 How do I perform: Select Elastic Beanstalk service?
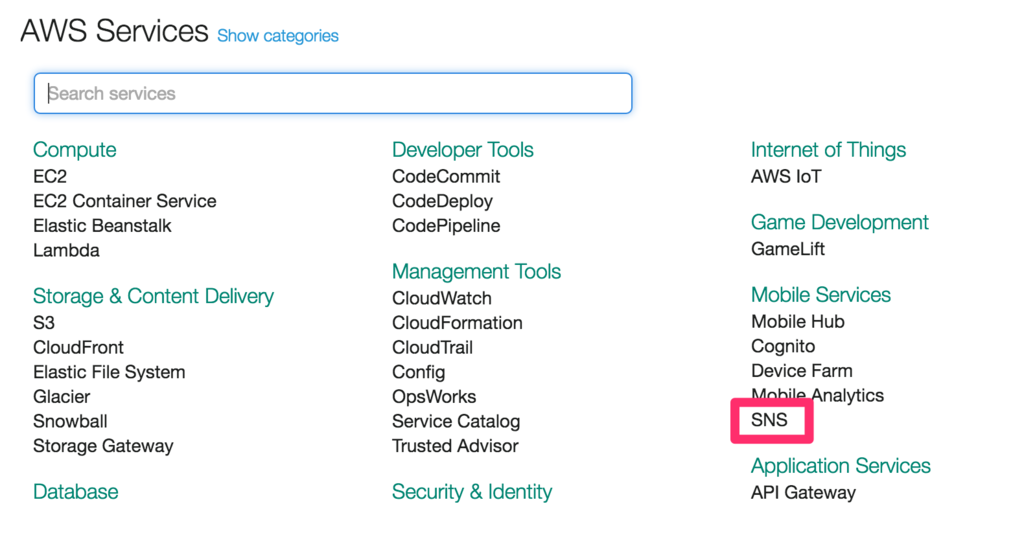pyautogui.click(x=103, y=226)
